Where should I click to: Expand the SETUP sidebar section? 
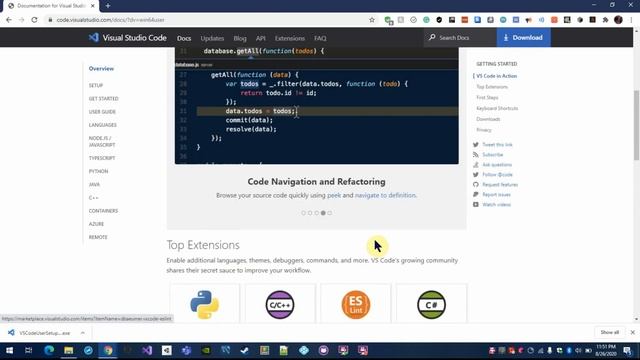click(96, 85)
